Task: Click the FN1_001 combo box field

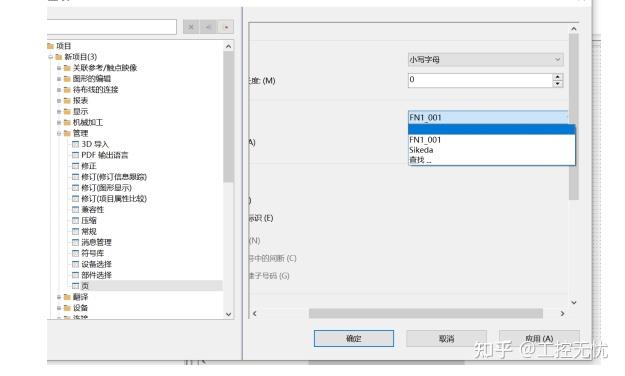Action: coord(488,118)
